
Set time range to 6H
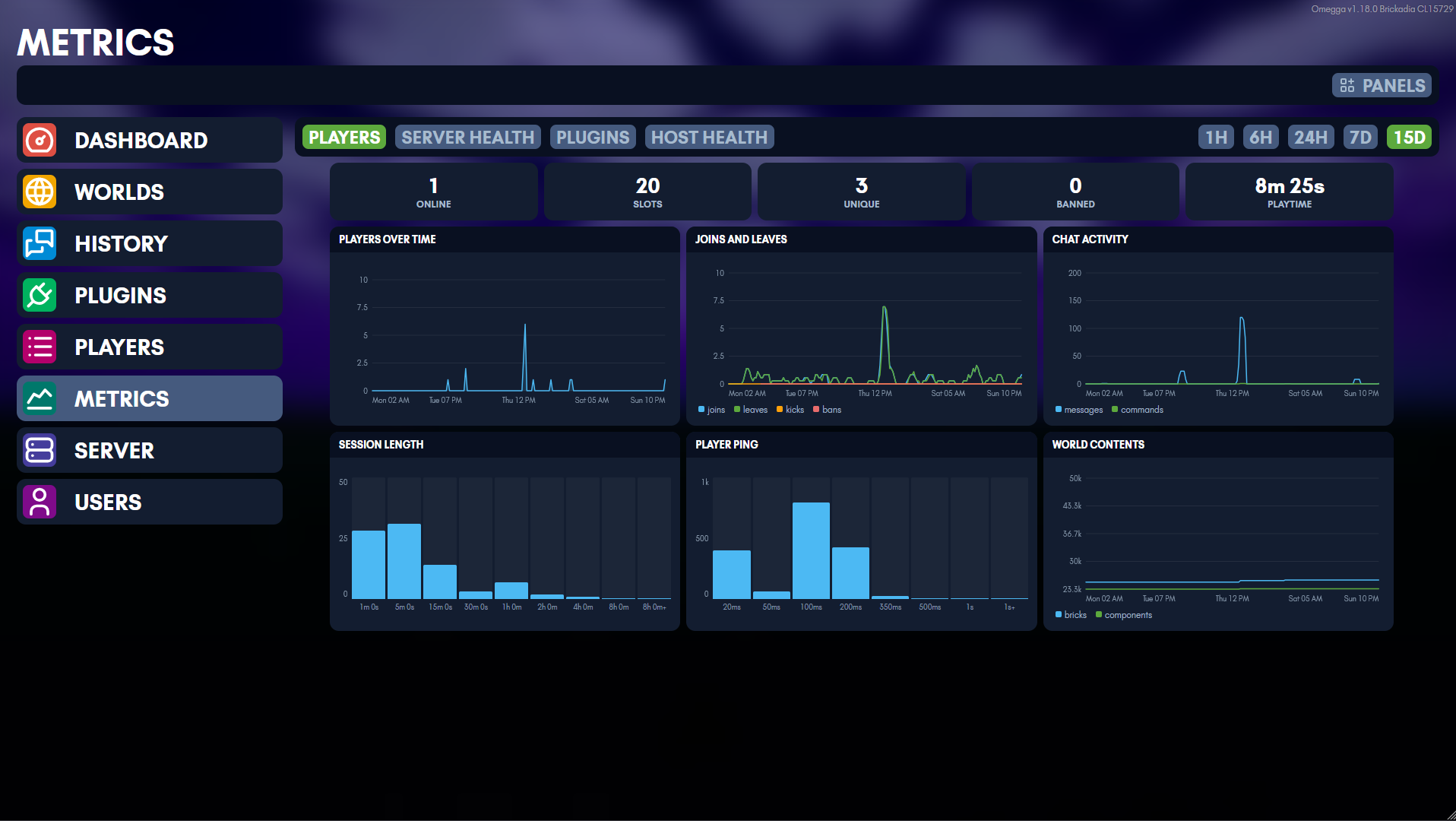point(1261,138)
